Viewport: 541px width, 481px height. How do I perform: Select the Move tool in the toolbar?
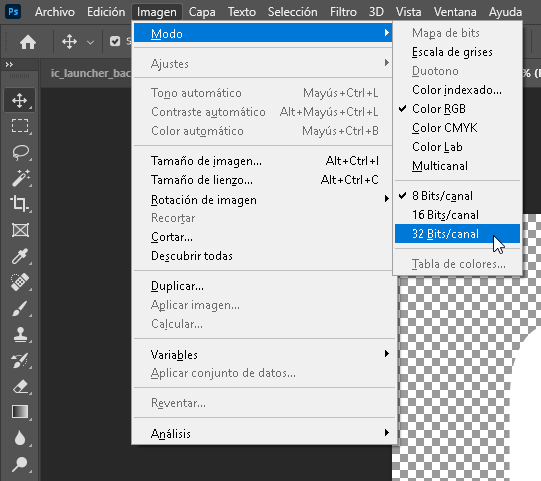[x=20, y=100]
